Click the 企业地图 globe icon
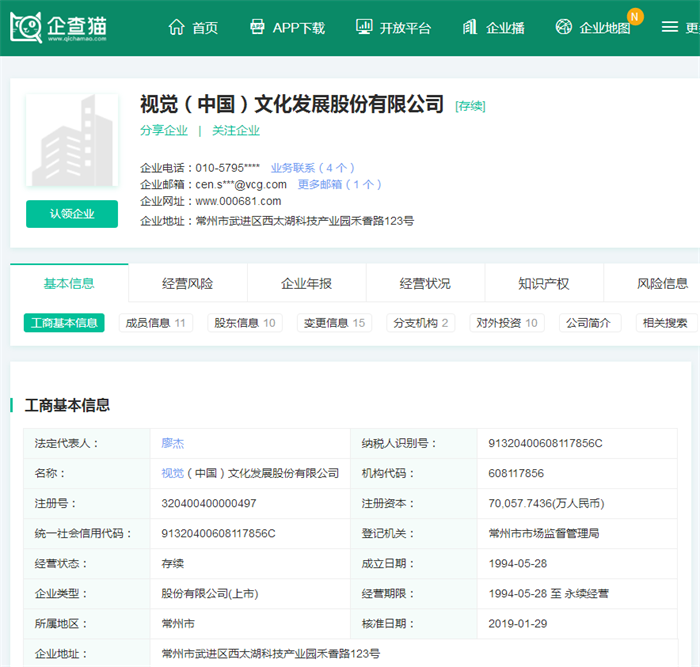Viewport: 700px width, 667px height. click(x=564, y=27)
